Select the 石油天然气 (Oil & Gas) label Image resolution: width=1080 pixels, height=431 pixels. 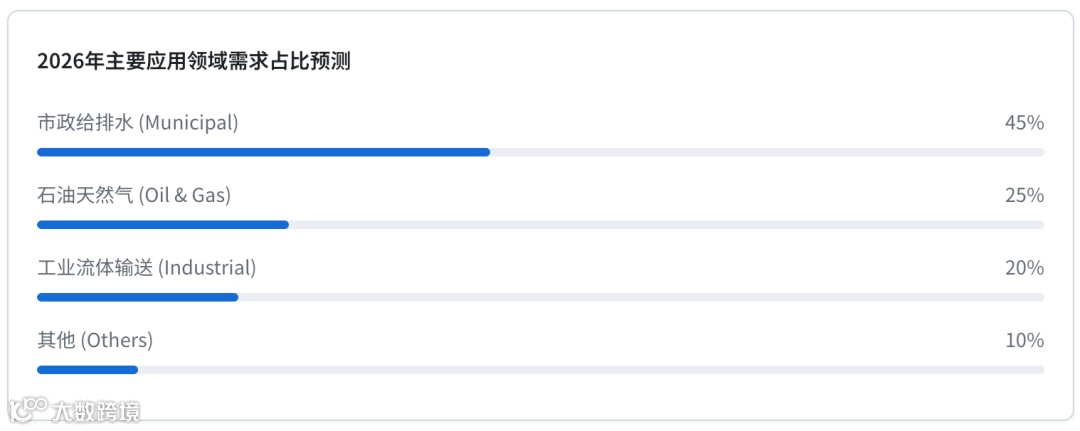(x=134, y=195)
